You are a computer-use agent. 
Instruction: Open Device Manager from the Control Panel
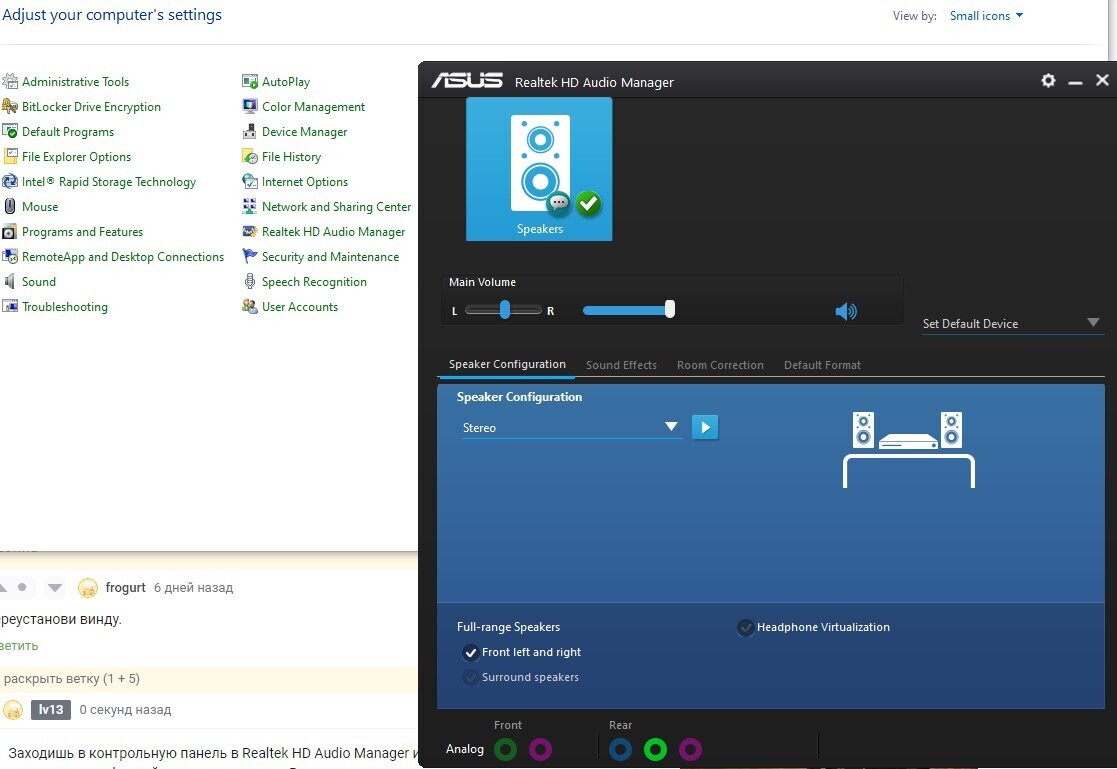coord(304,132)
